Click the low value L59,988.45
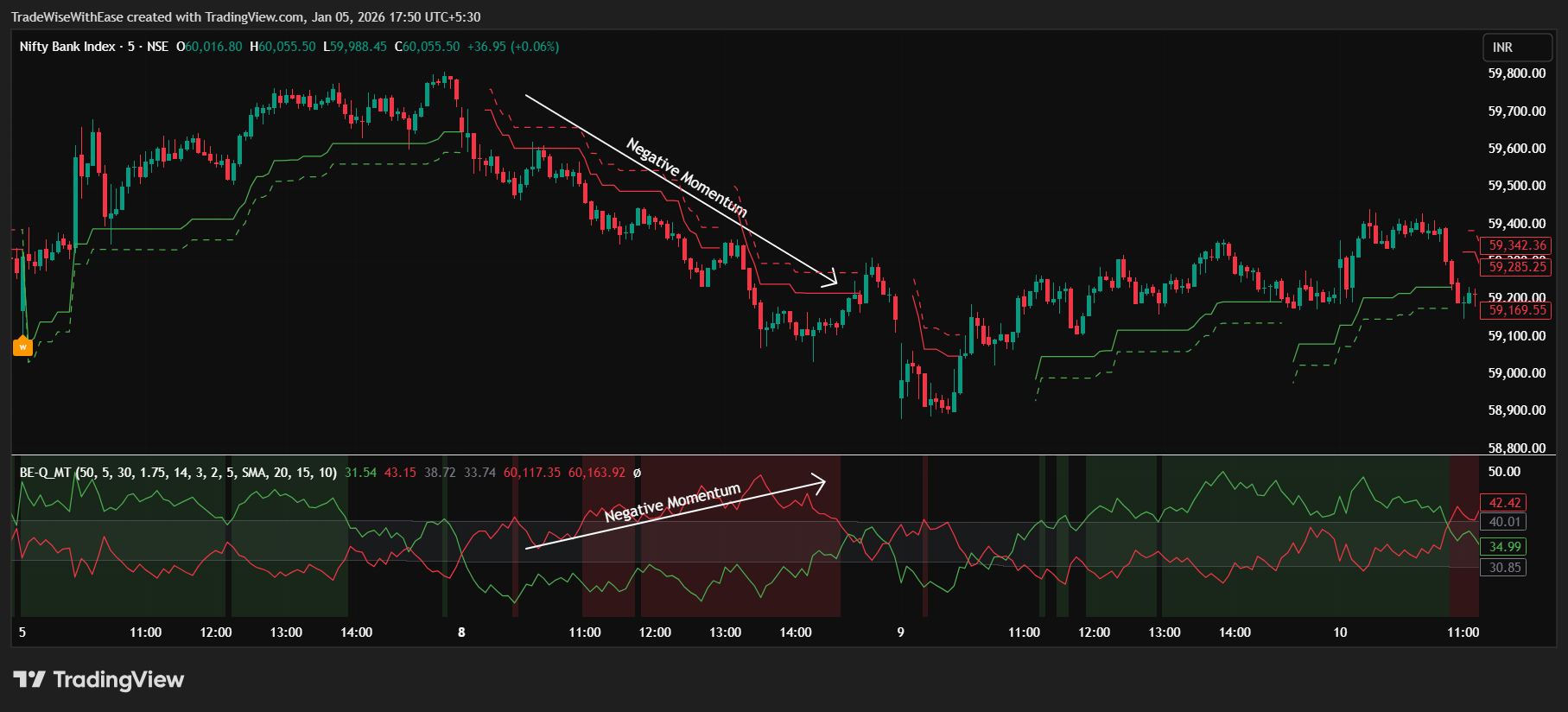Viewport: 1568px width, 712px height. pyautogui.click(x=355, y=47)
